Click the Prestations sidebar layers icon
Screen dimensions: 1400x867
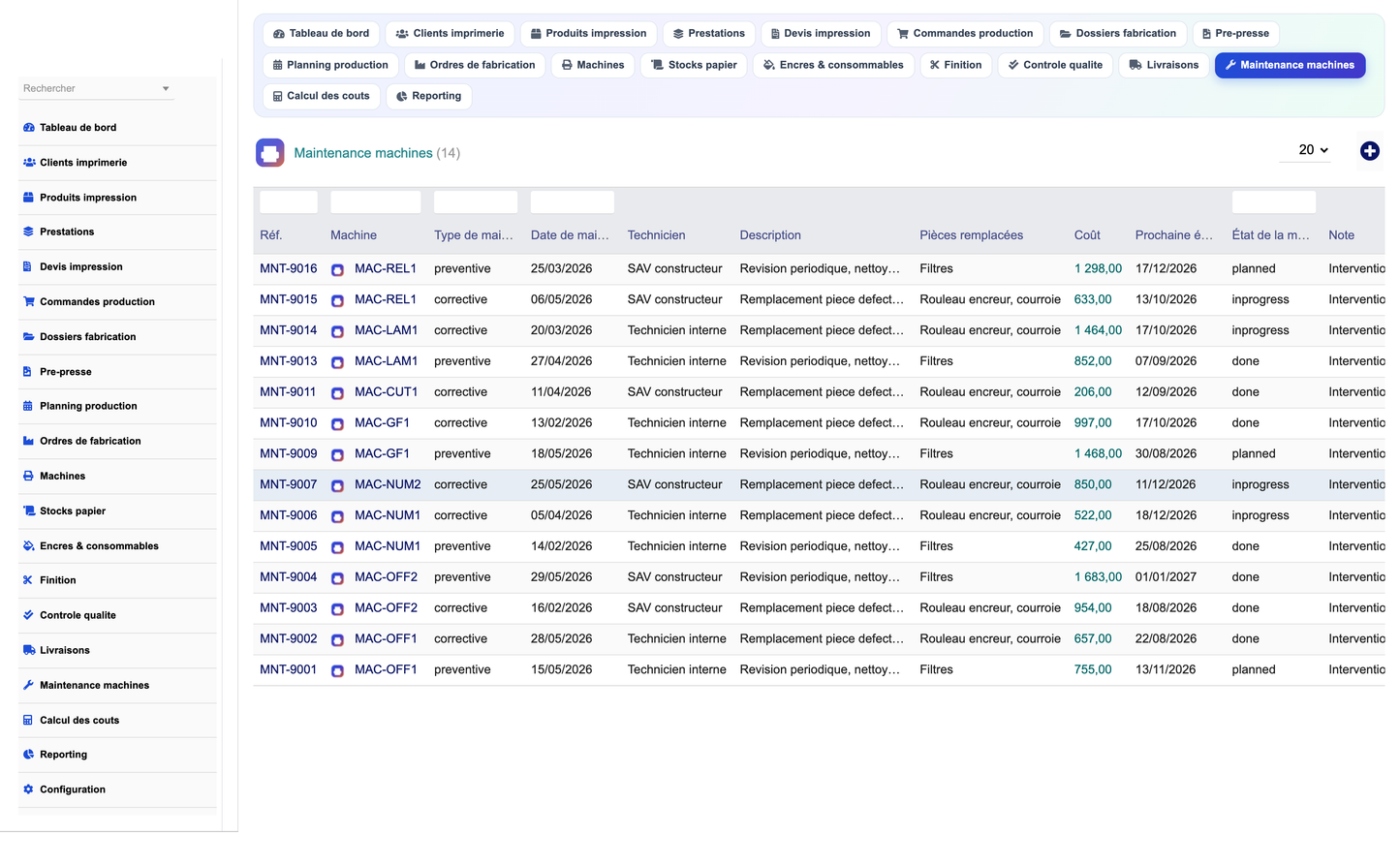pyautogui.click(x=29, y=232)
